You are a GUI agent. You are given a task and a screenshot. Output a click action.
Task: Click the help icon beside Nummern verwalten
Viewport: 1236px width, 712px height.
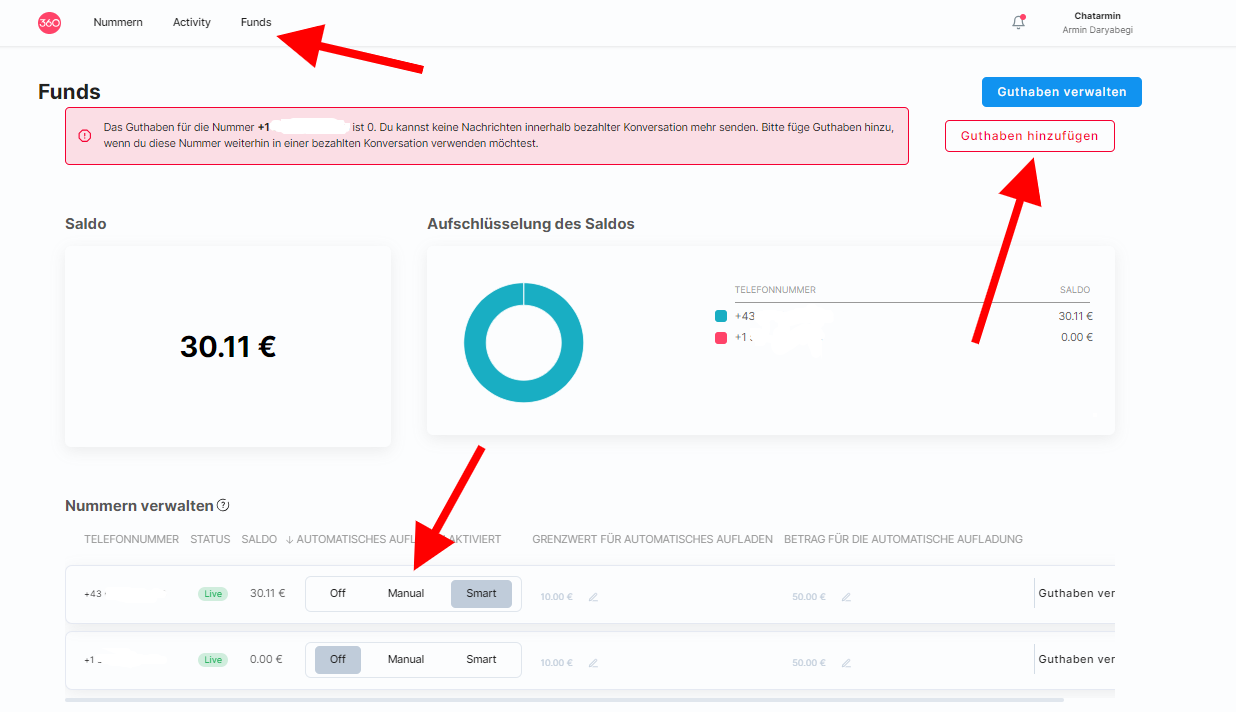(x=224, y=505)
